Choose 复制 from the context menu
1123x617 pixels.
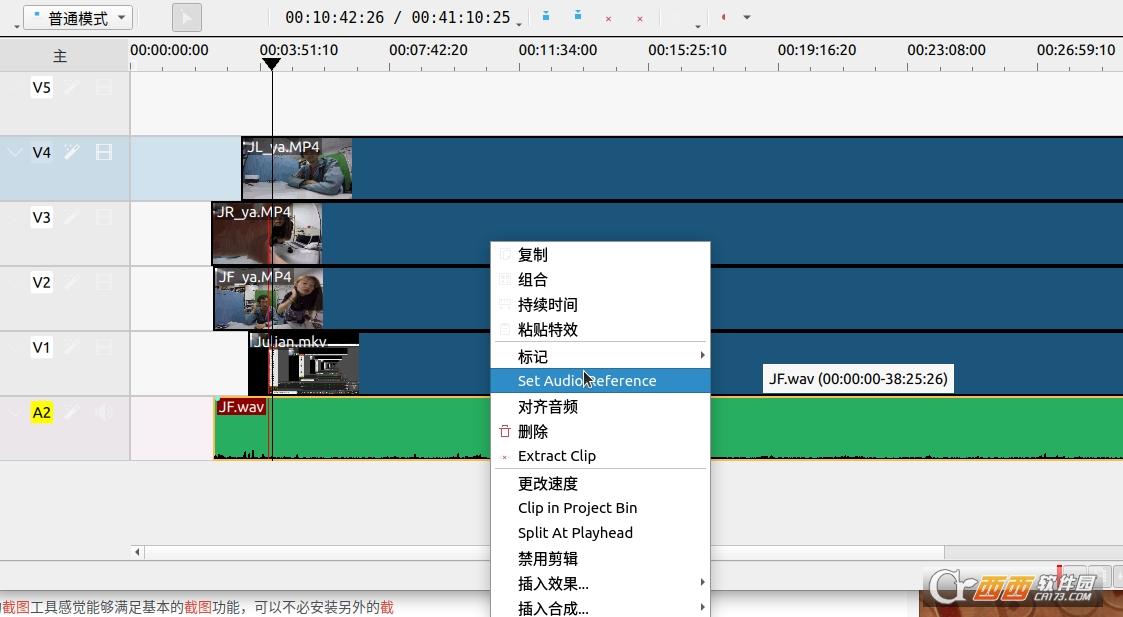tap(600, 254)
